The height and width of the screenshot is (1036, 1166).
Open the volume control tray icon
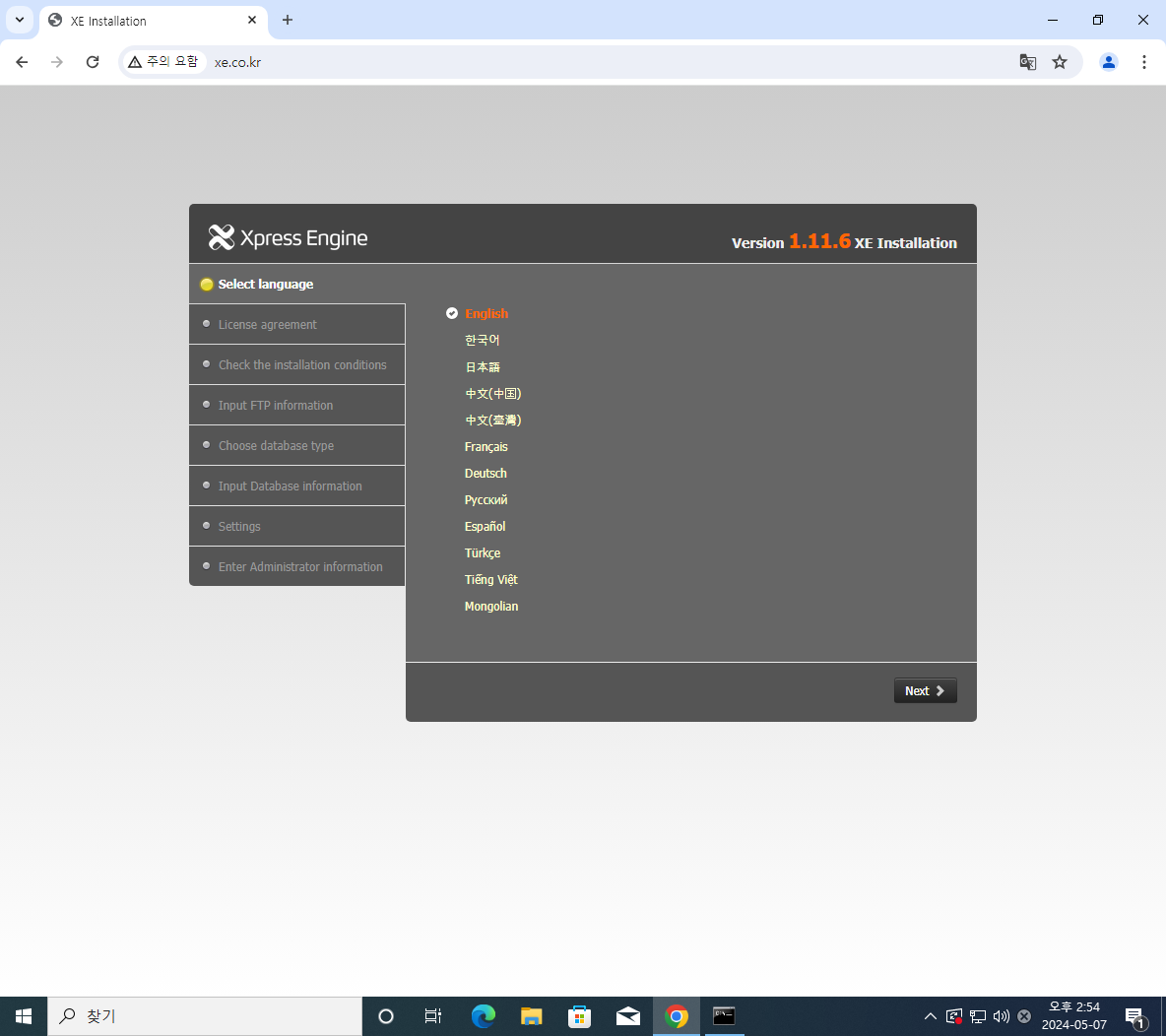point(1002,1016)
